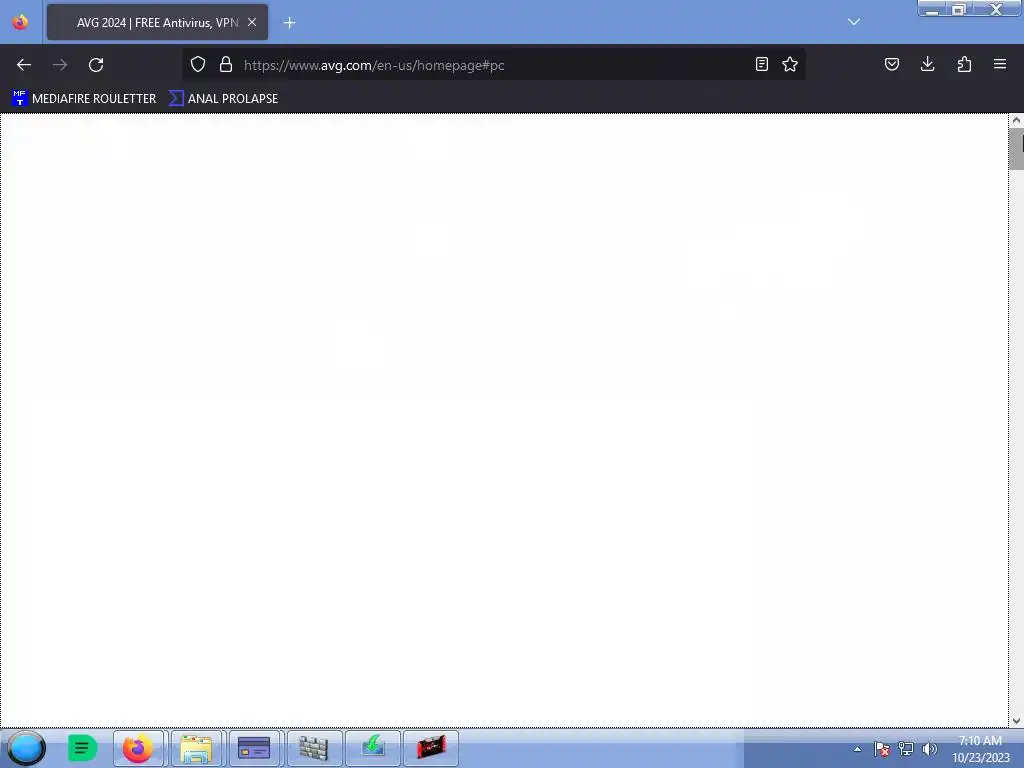The image size is (1024, 768).
Task: Open the Start menu orb
Action: (26, 748)
